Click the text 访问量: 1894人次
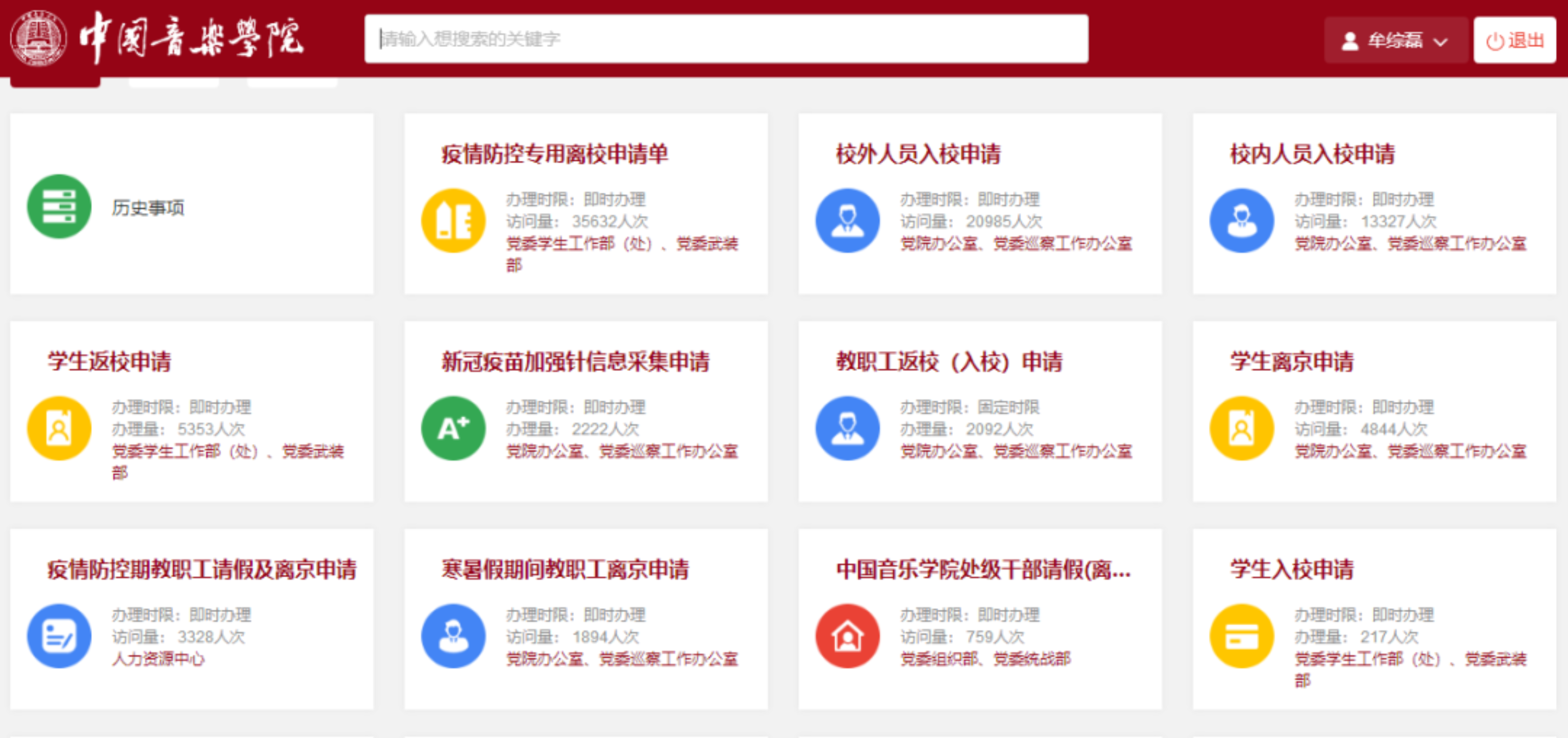Viewport: 1568px width, 738px height. click(573, 636)
